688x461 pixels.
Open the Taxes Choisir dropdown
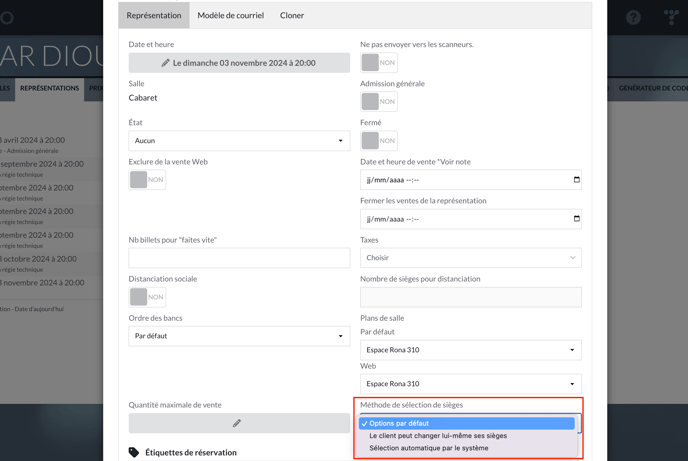click(470, 258)
